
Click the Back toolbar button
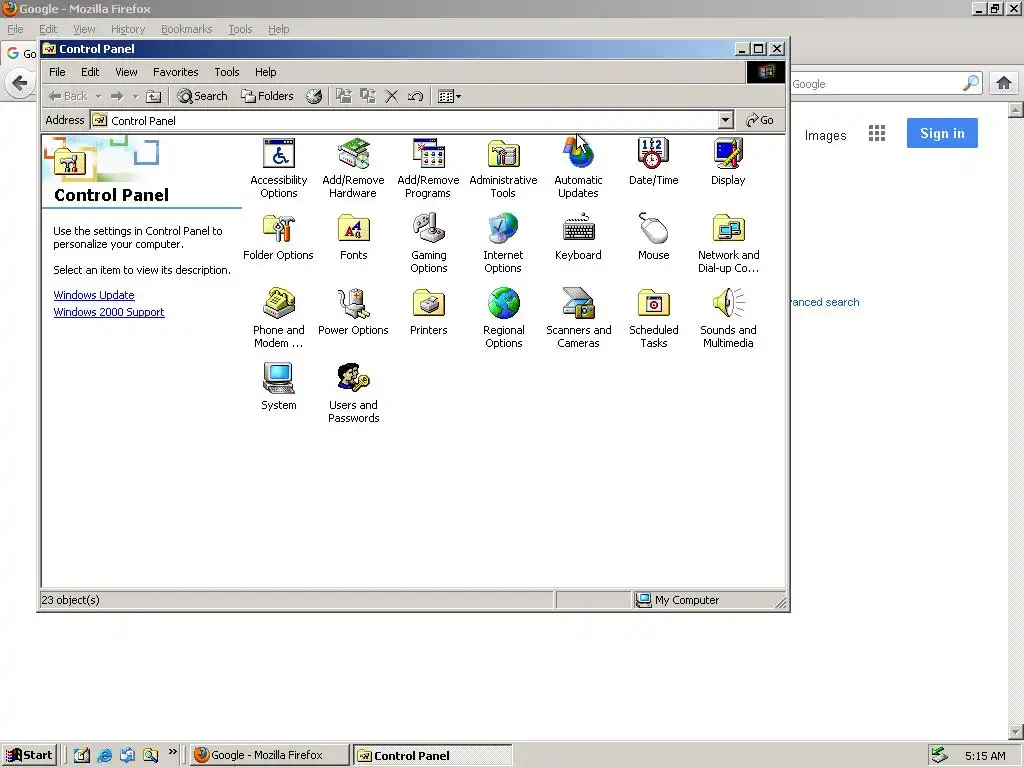(68, 96)
